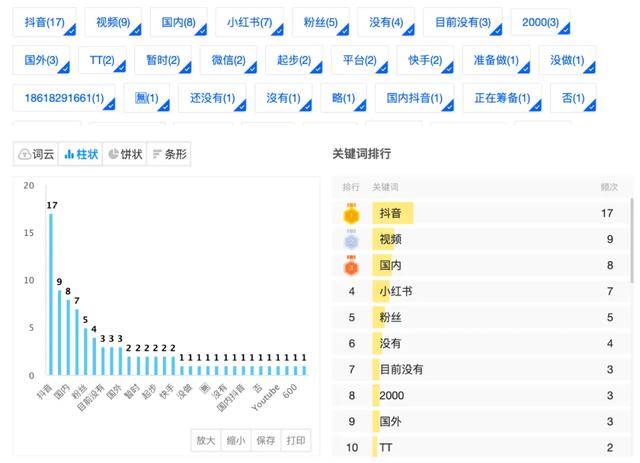Select the 小红书 row in keyword ranking
The width and height of the screenshot is (640, 463).
481,292
